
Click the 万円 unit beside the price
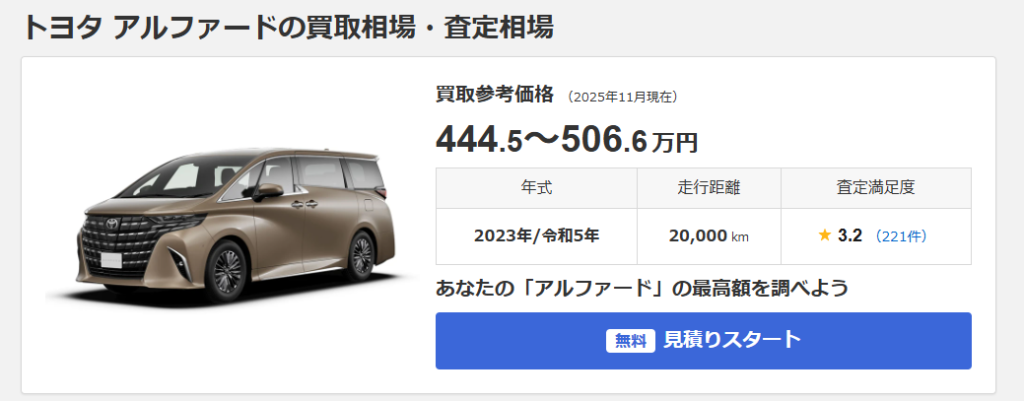(675, 142)
